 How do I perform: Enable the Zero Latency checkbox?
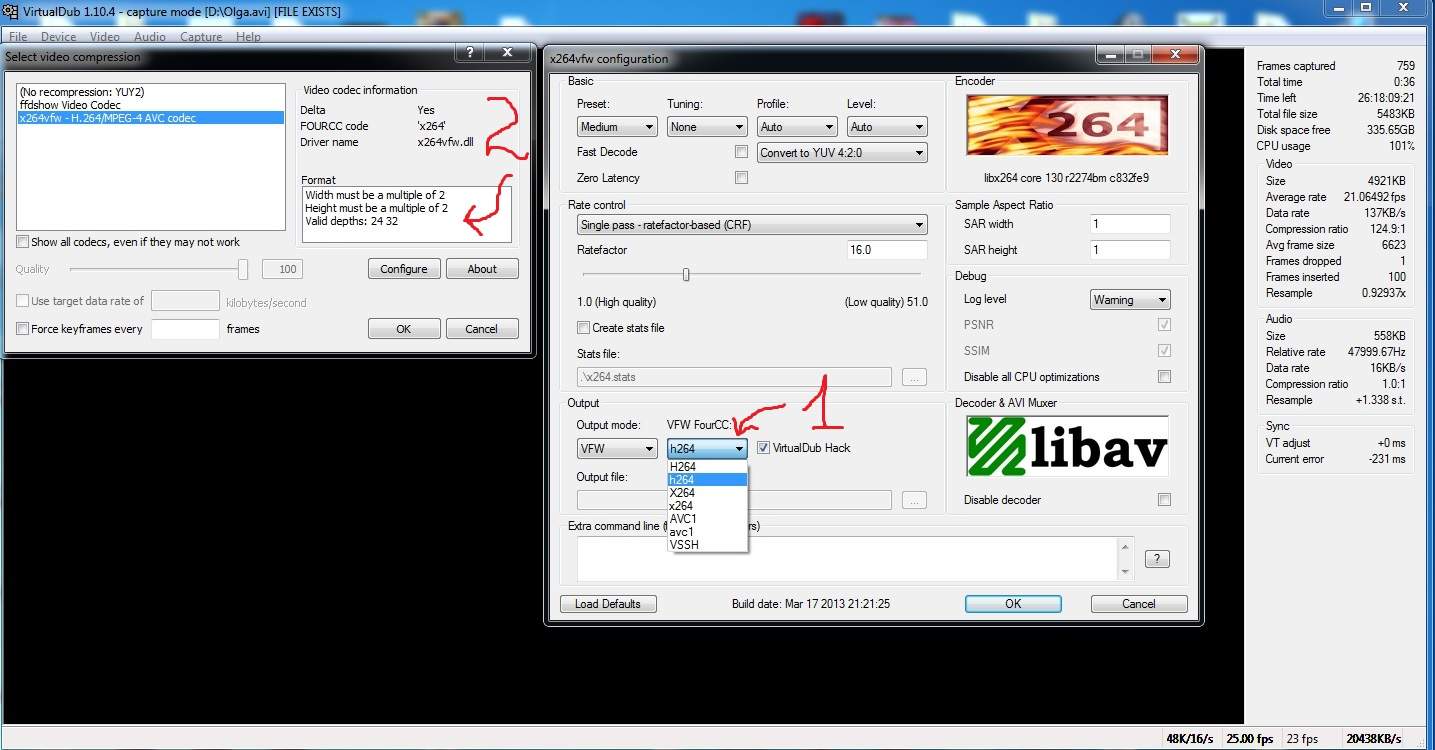pyautogui.click(x=741, y=178)
